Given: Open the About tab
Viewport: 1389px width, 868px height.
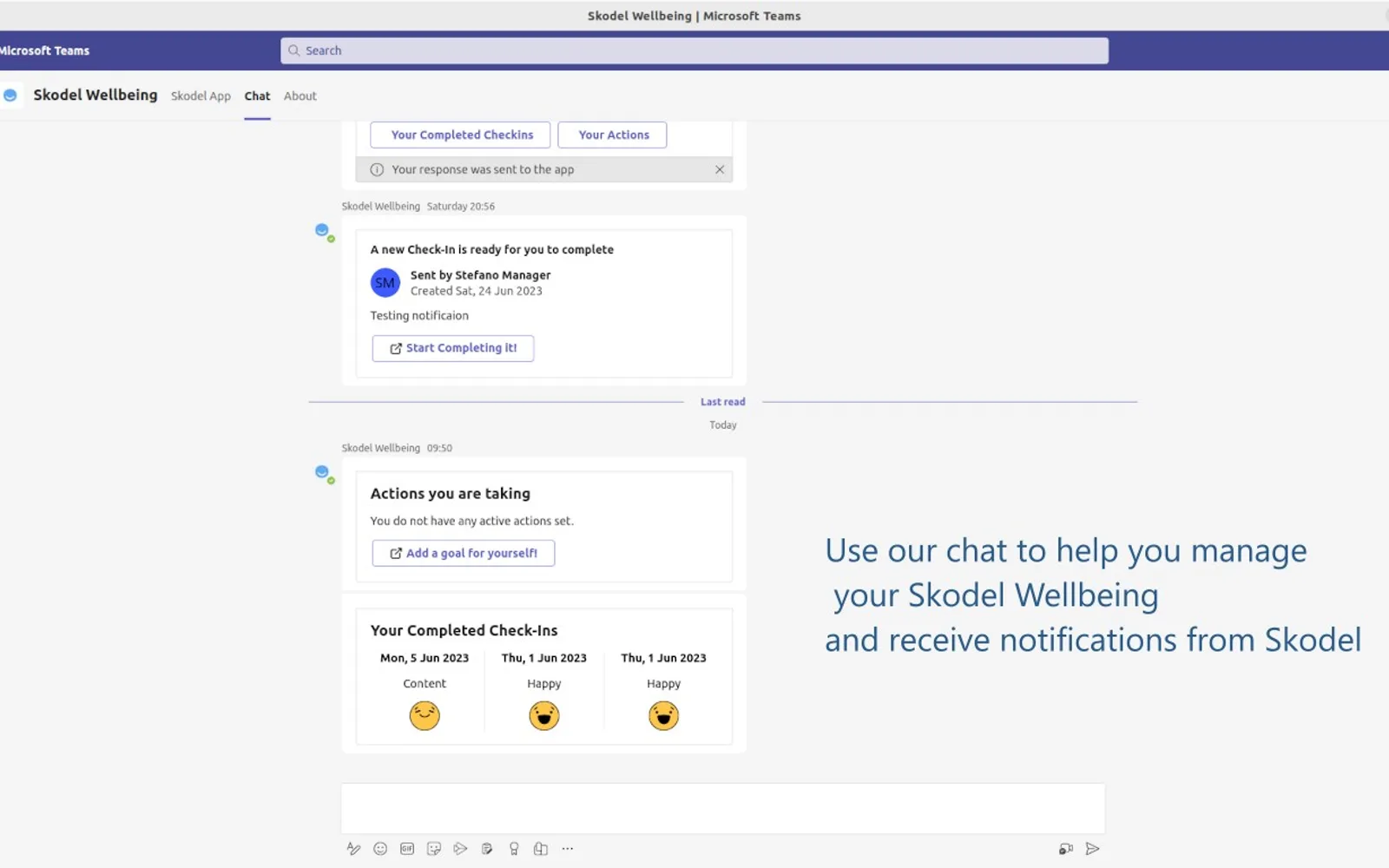Looking at the screenshot, I should [x=300, y=96].
